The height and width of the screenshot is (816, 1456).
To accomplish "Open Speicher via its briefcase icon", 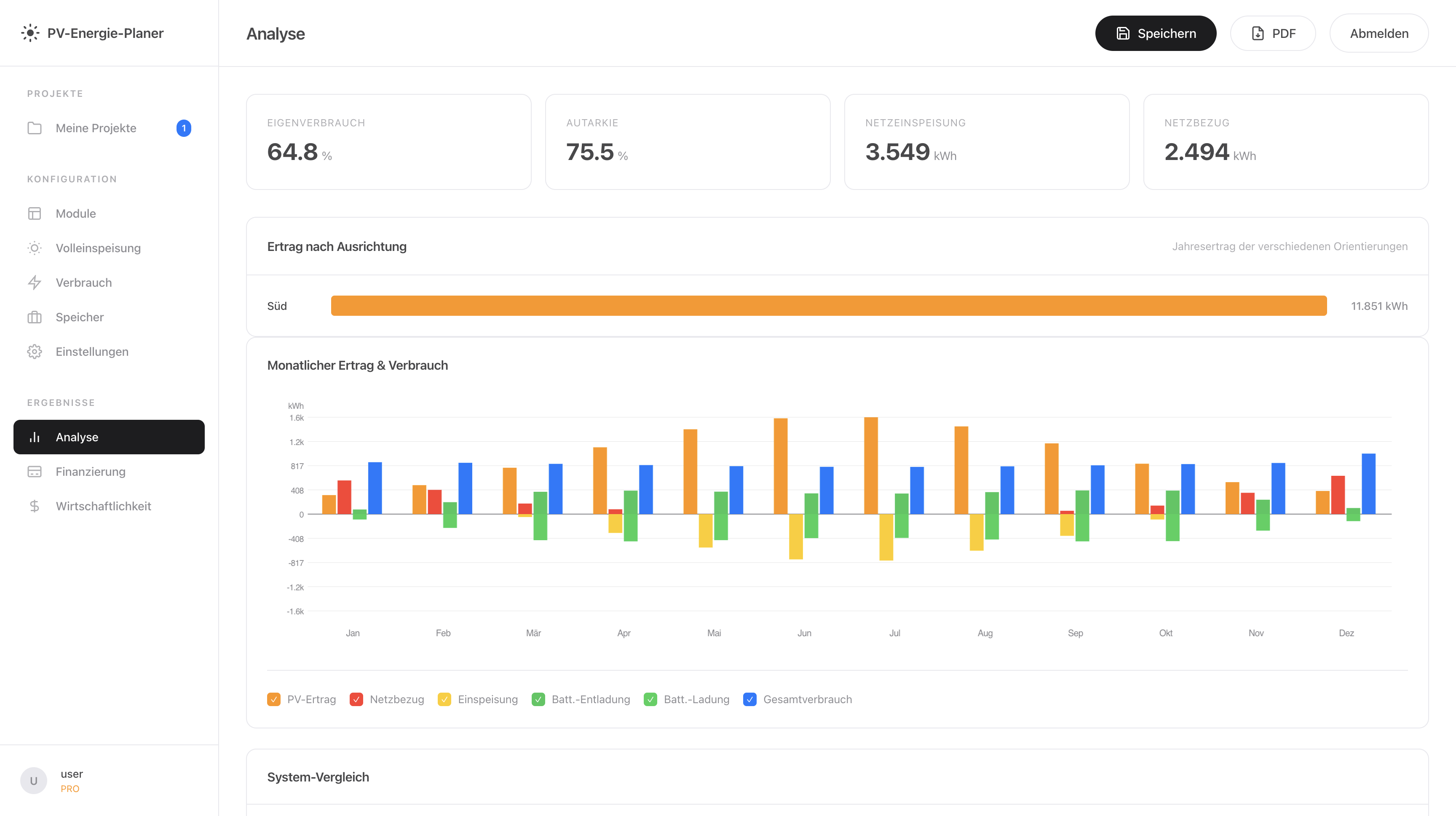I will click(x=35, y=317).
